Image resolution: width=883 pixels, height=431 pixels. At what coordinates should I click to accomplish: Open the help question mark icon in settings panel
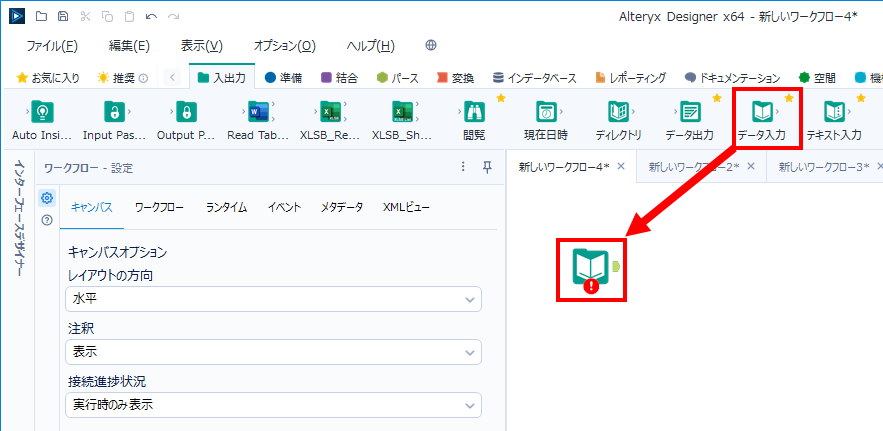pos(46,220)
